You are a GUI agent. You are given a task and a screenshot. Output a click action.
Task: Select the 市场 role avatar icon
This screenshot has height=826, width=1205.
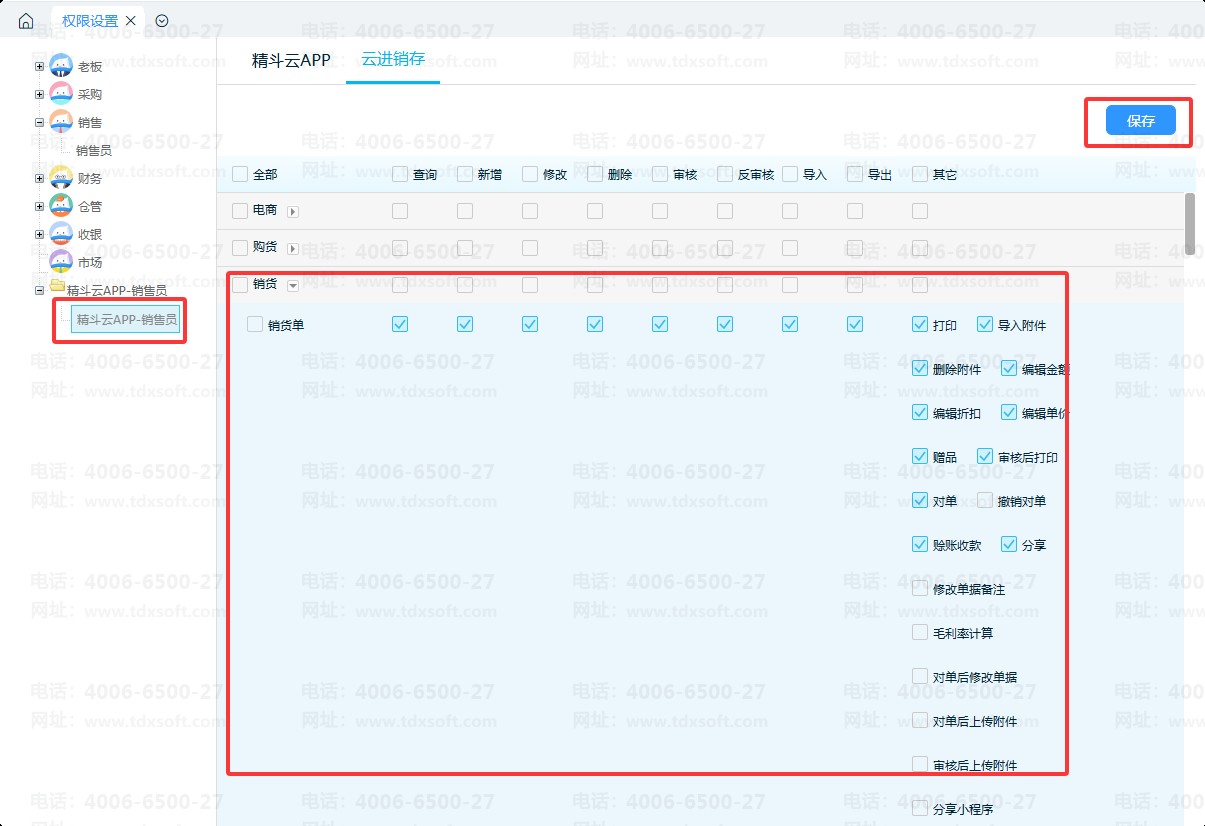click(x=61, y=262)
